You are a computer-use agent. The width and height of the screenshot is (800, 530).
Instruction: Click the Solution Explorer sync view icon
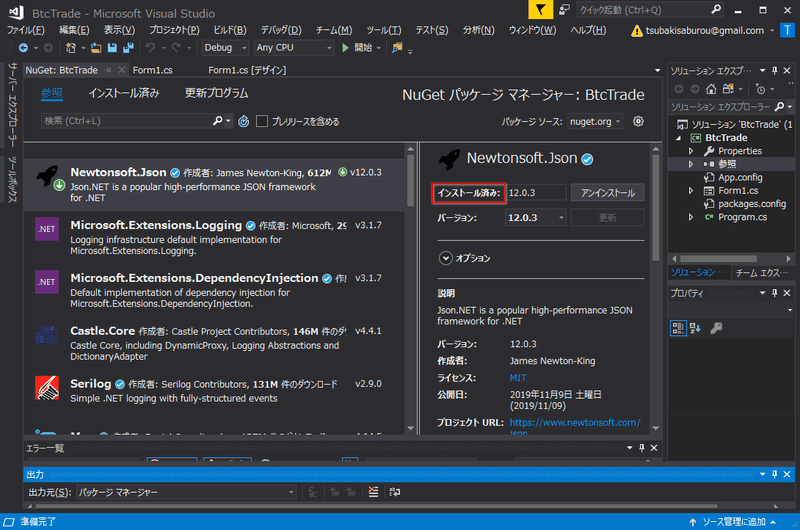pos(728,89)
